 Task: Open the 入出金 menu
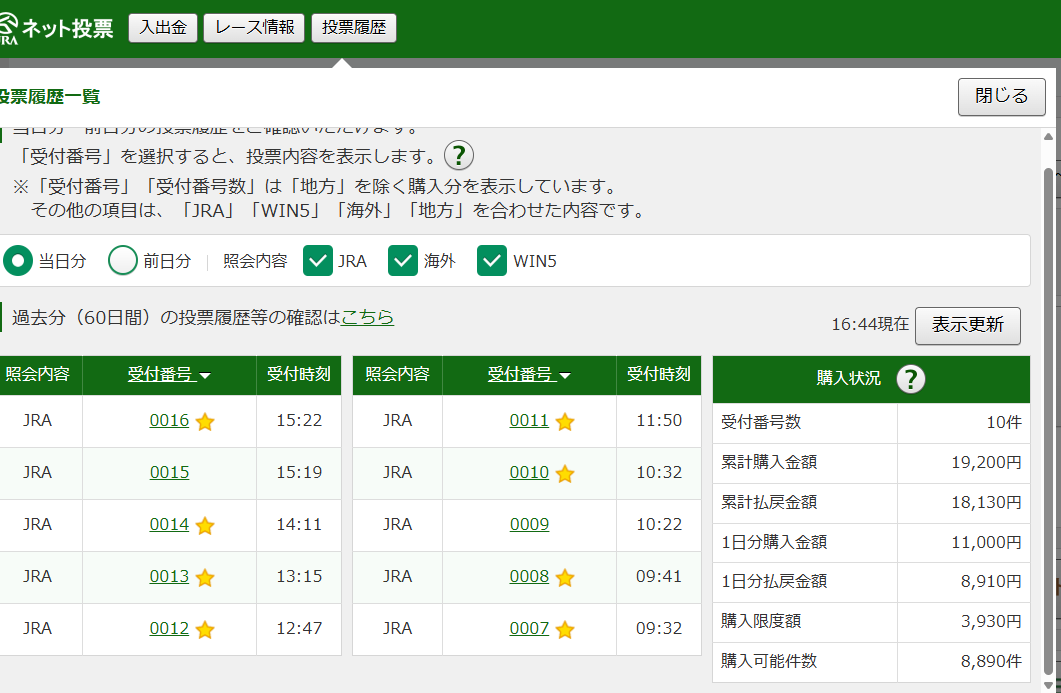tap(163, 28)
